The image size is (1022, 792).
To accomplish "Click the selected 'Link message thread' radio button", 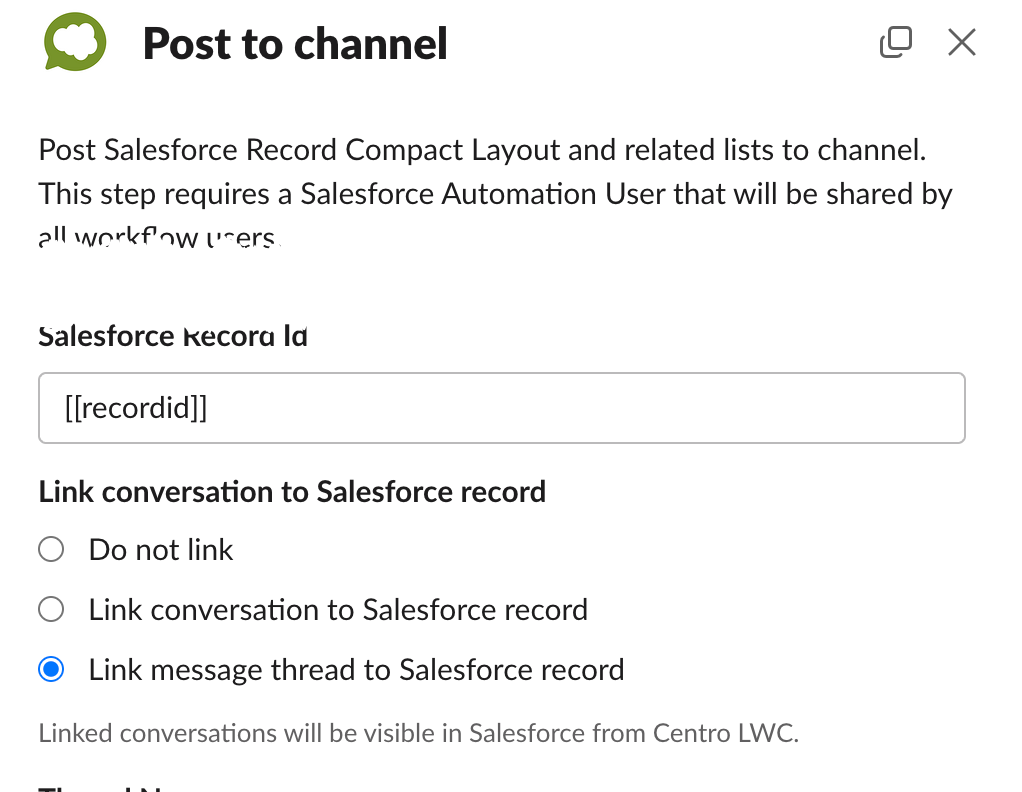I will pos(51,669).
